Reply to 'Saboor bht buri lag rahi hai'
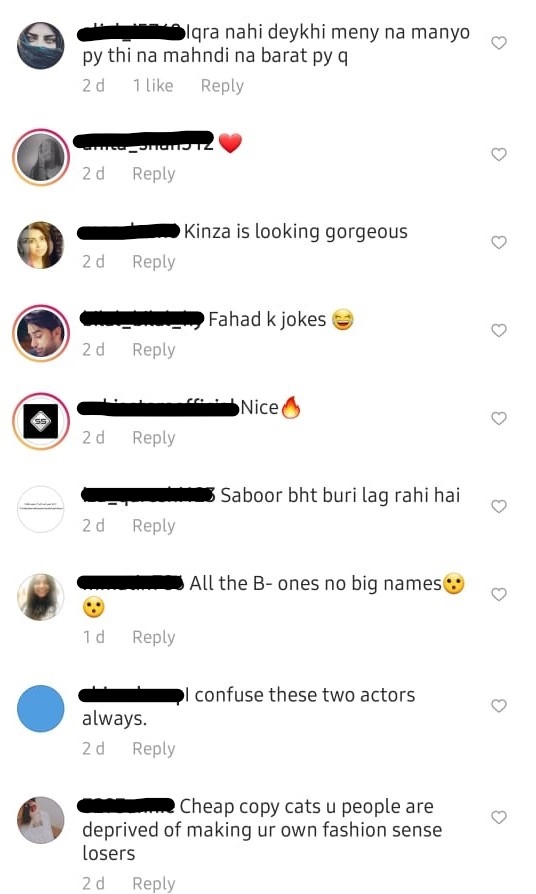Screen dimensions: 536x894 tap(153, 526)
